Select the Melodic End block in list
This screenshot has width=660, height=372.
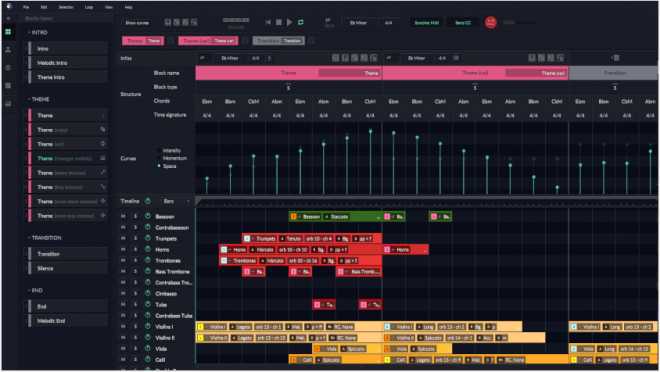[68, 321]
